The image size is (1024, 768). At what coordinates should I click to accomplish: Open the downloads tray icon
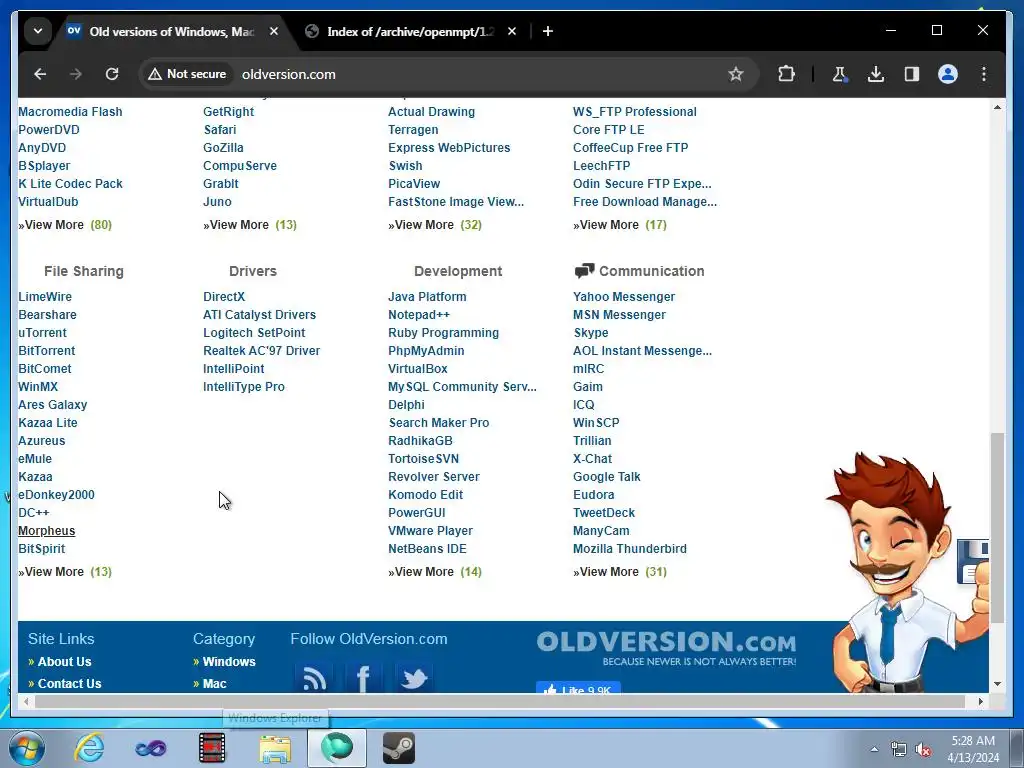pos(876,74)
